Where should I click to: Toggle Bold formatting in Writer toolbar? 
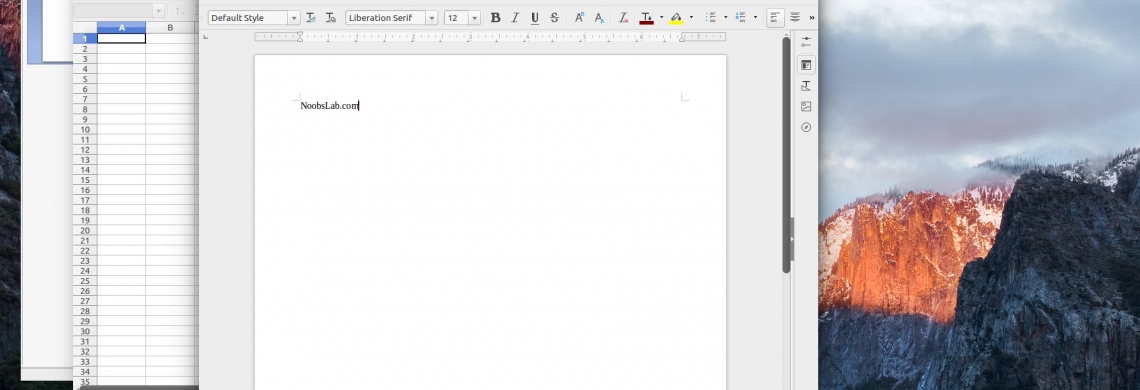tap(495, 17)
